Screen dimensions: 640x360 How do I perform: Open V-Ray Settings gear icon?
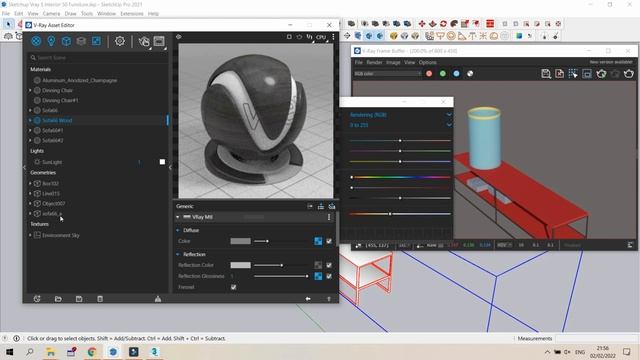pos(120,41)
